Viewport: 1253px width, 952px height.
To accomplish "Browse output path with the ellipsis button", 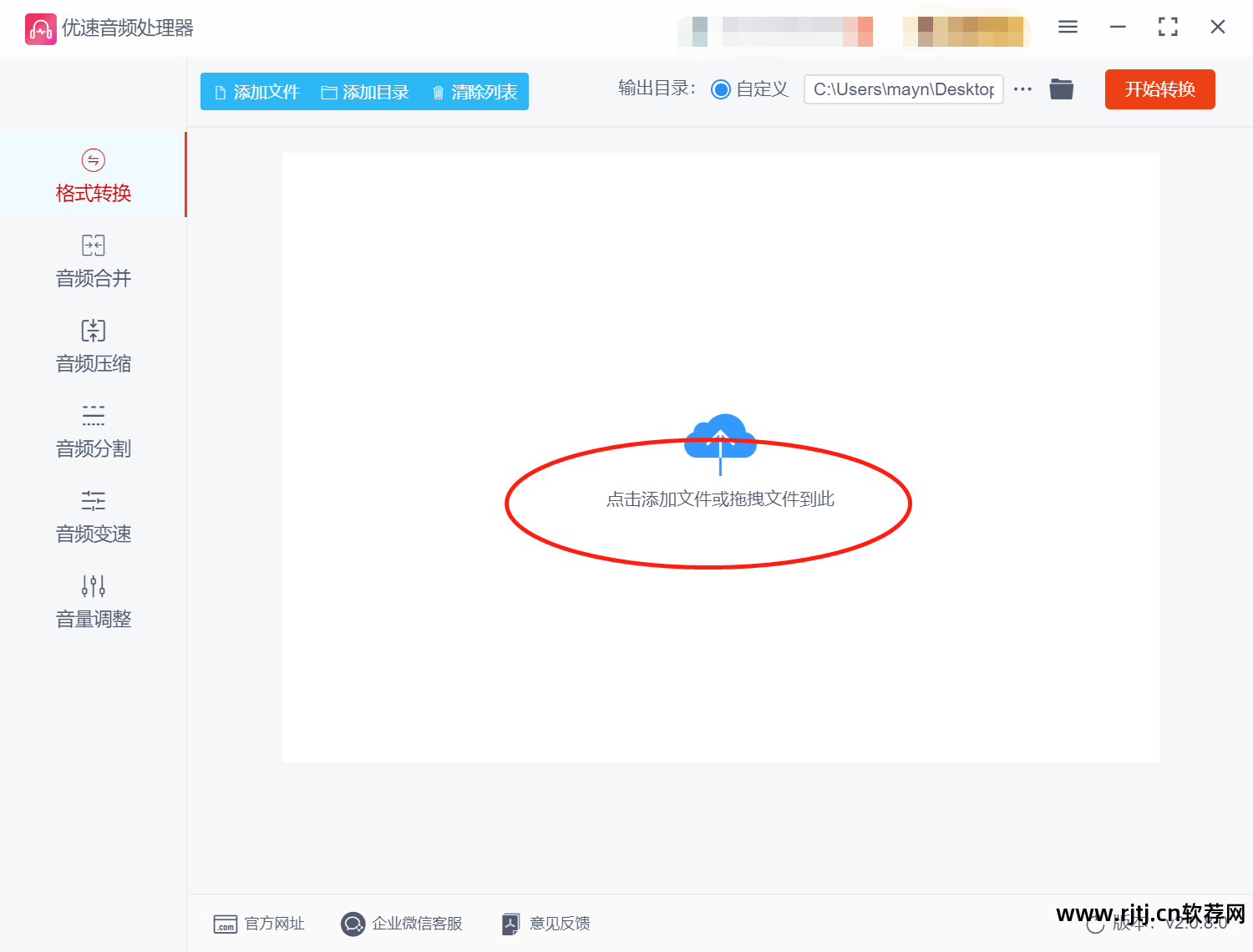I will tap(1022, 89).
